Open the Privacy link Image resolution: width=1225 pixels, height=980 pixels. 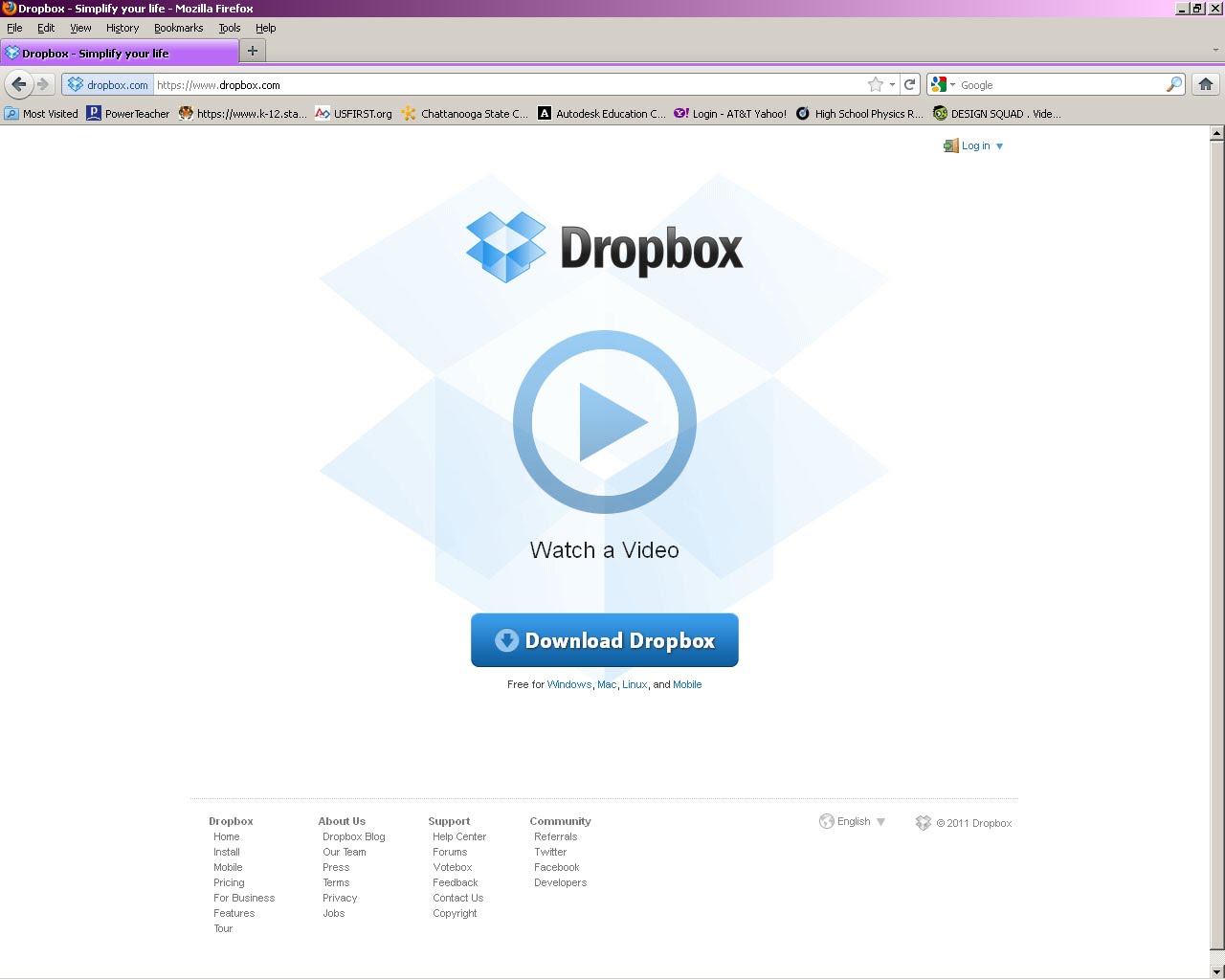tap(340, 898)
